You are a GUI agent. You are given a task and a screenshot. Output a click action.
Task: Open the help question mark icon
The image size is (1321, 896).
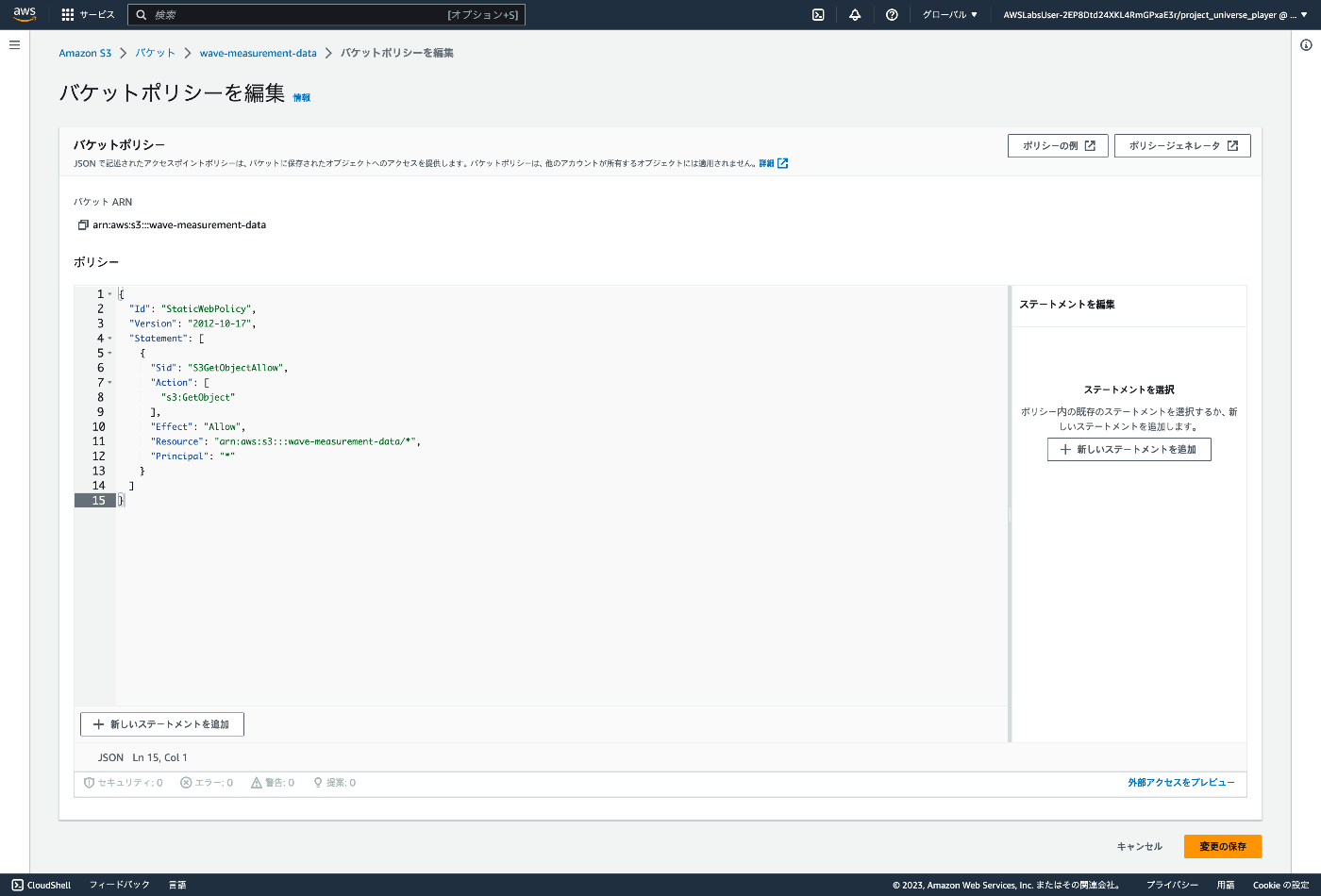[892, 15]
